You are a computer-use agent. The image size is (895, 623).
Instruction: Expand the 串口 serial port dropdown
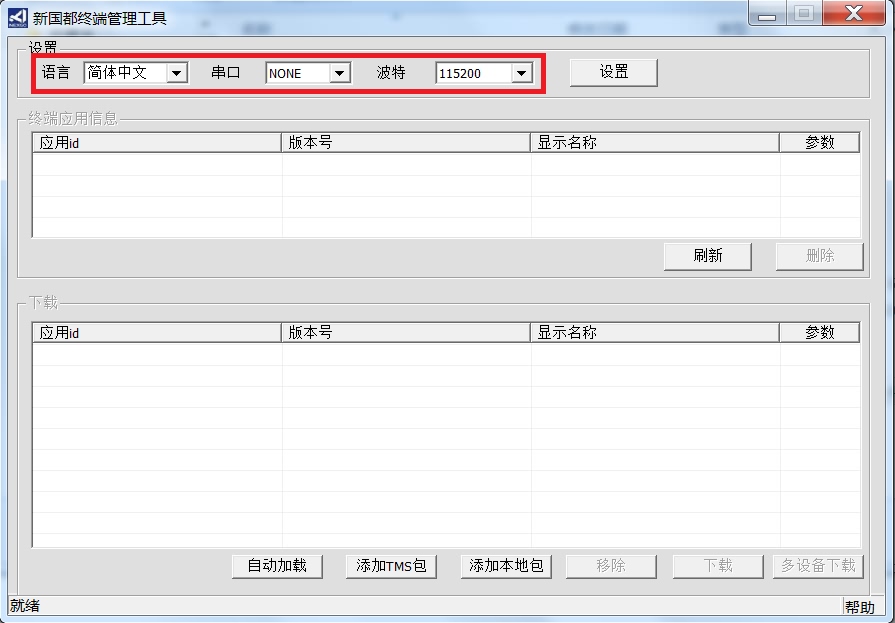coord(339,73)
